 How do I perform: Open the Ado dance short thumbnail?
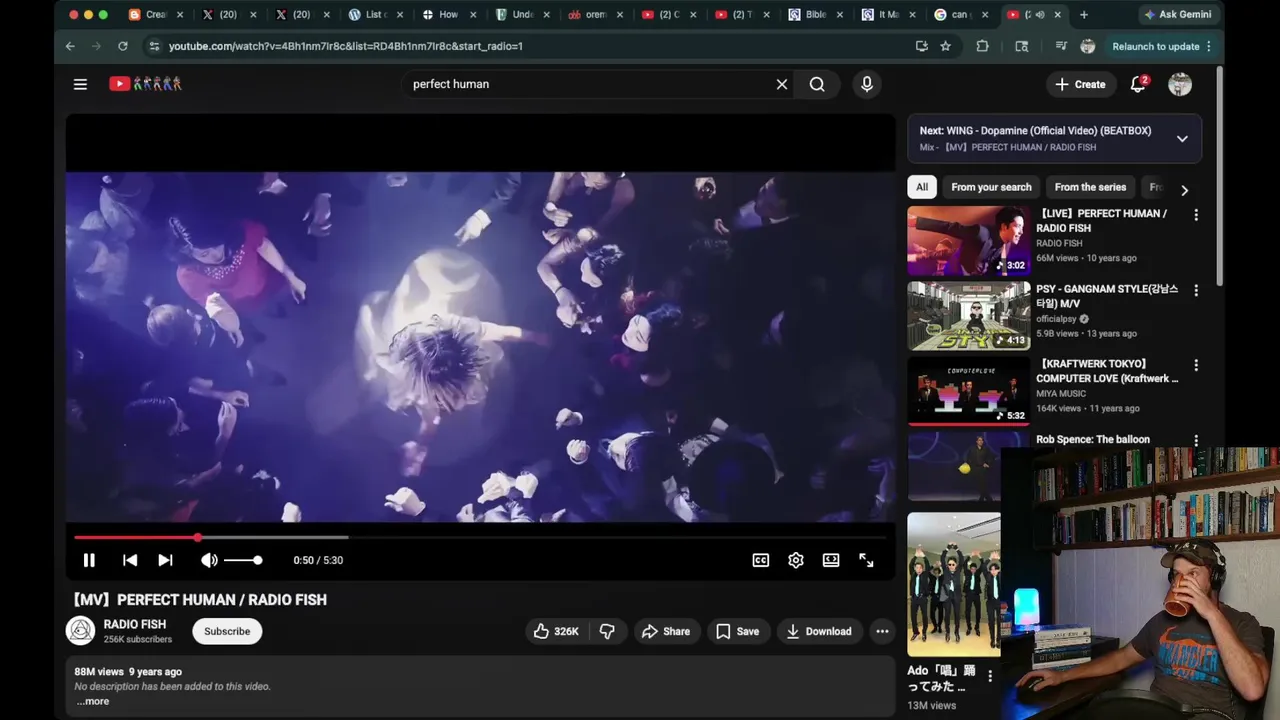[953, 584]
